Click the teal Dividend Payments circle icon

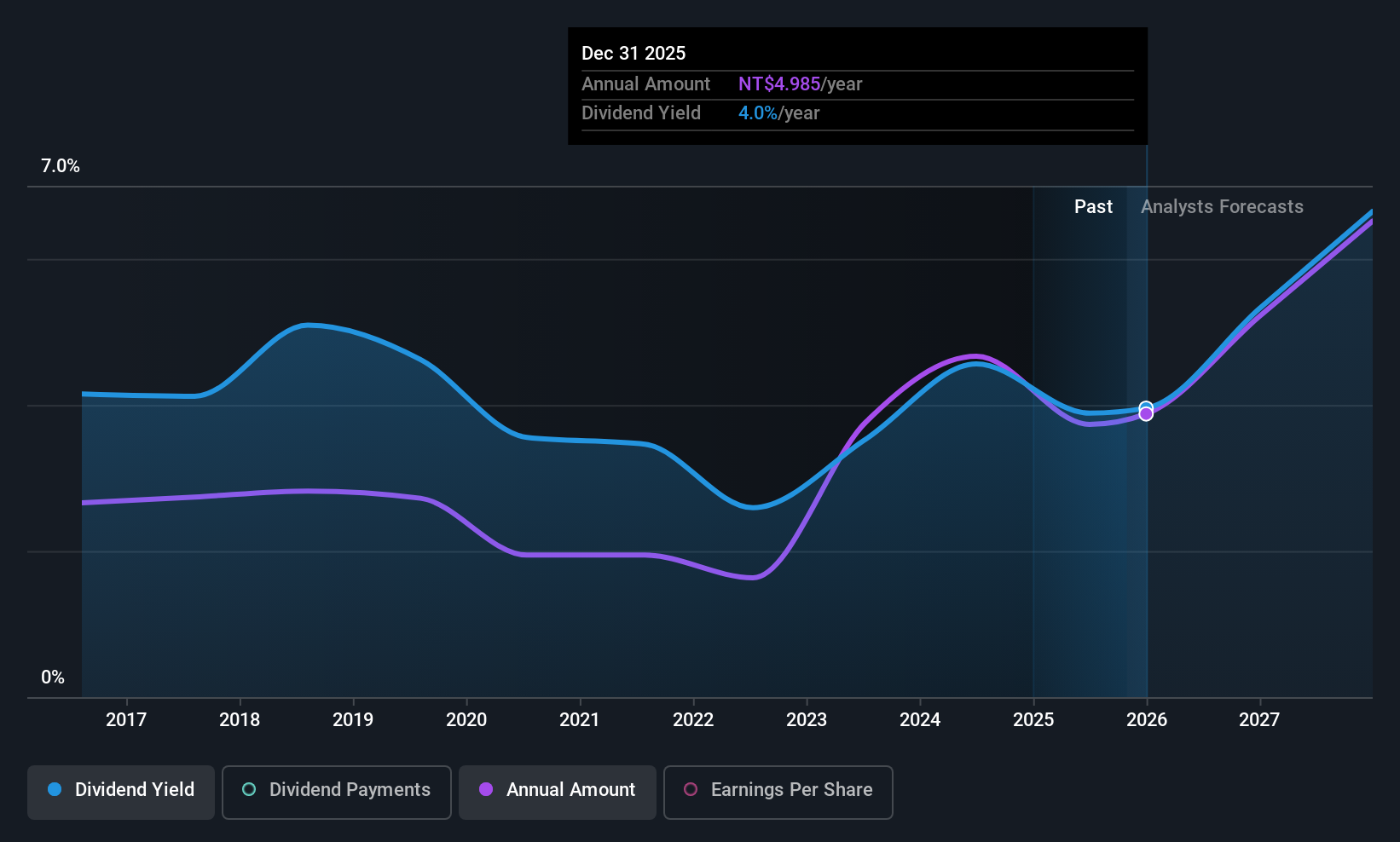point(248,790)
